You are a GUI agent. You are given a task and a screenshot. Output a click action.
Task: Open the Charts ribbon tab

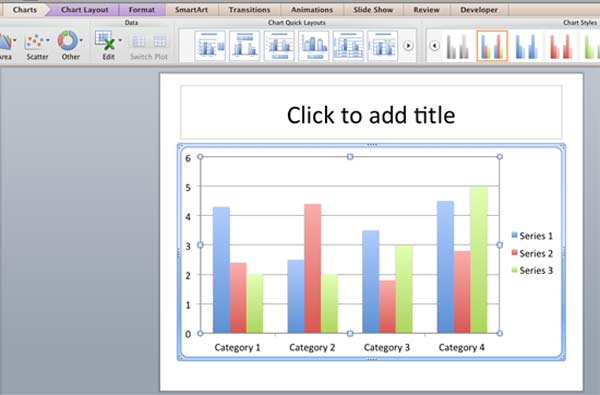point(24,10)
